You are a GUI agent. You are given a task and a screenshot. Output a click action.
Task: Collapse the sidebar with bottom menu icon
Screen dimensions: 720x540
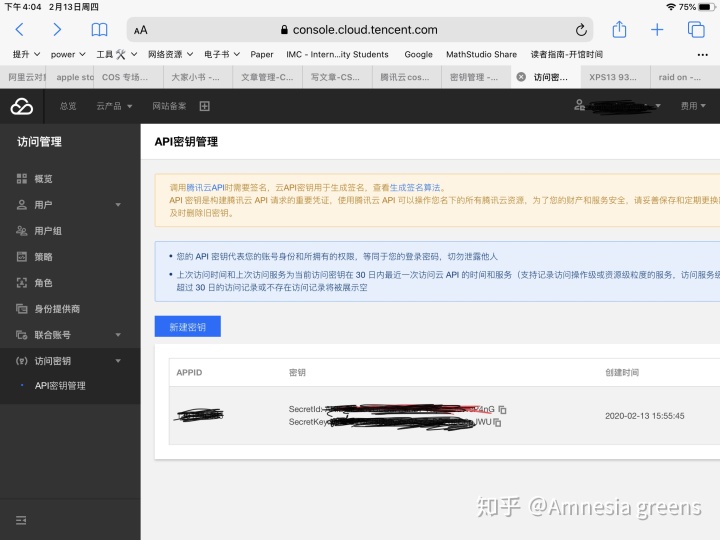pos(21,520)
